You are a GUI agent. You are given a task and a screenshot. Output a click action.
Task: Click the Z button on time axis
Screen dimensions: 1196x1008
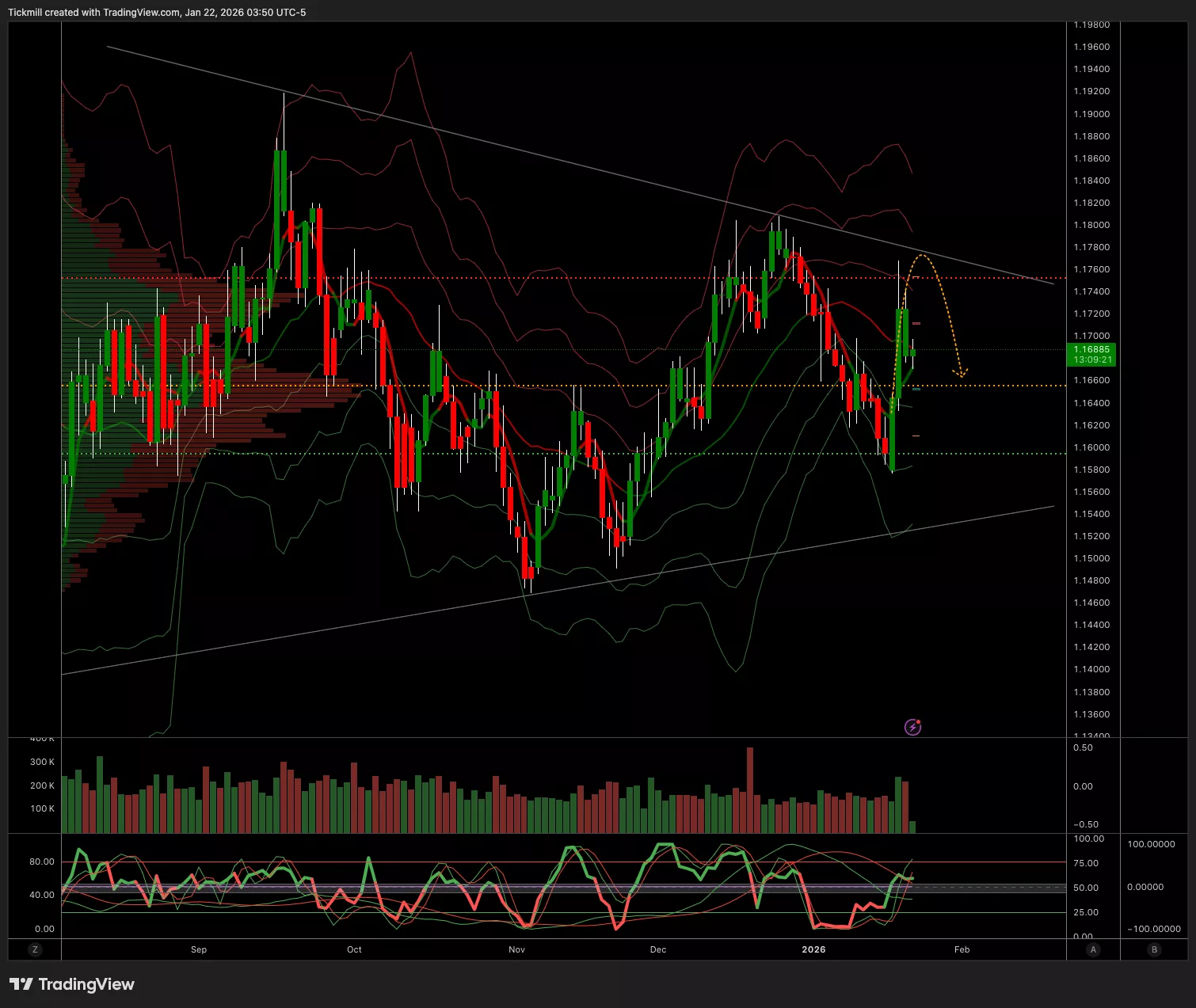(35, 949)
